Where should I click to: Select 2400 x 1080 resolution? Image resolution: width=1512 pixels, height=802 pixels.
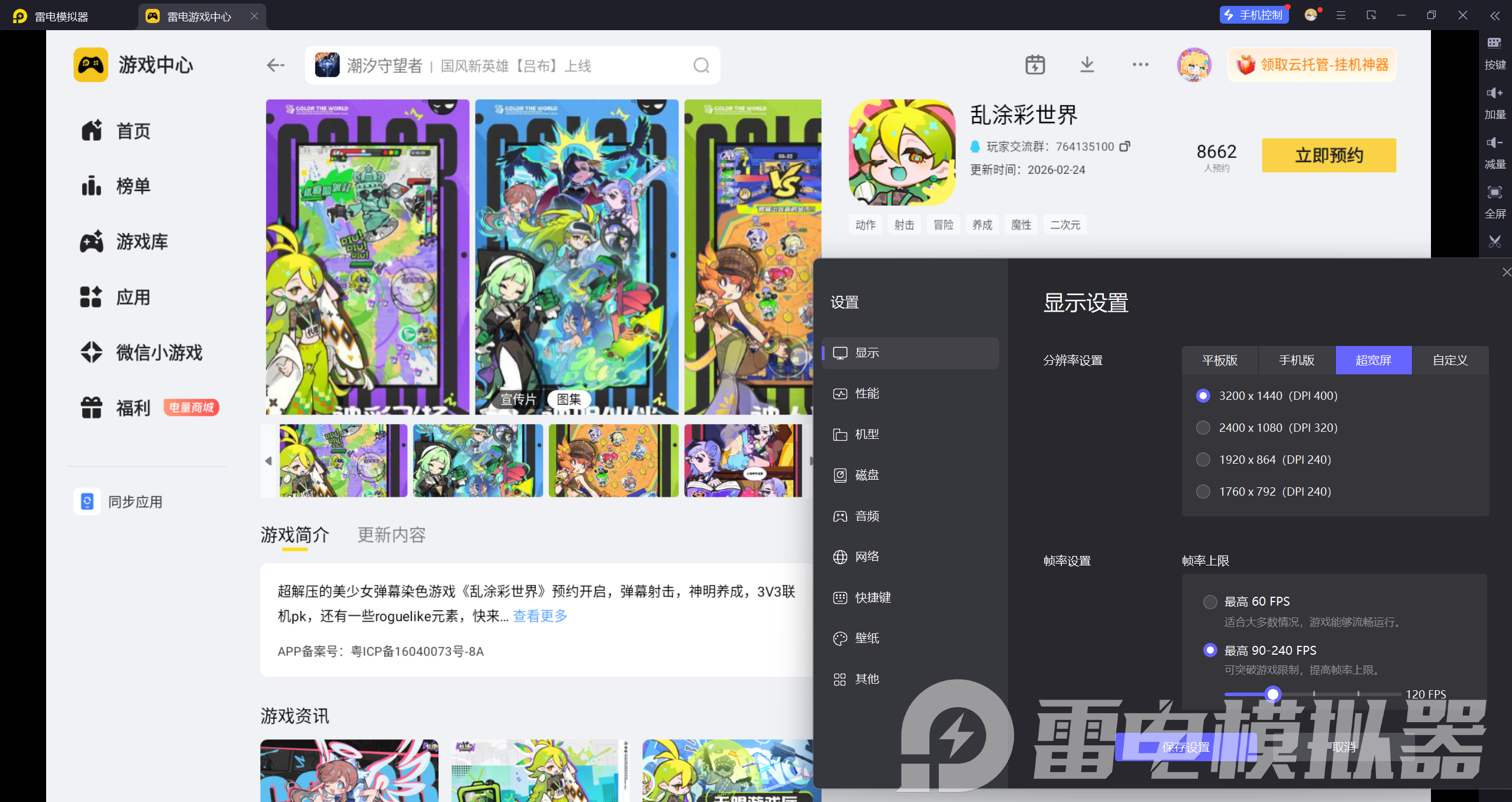1203,428
